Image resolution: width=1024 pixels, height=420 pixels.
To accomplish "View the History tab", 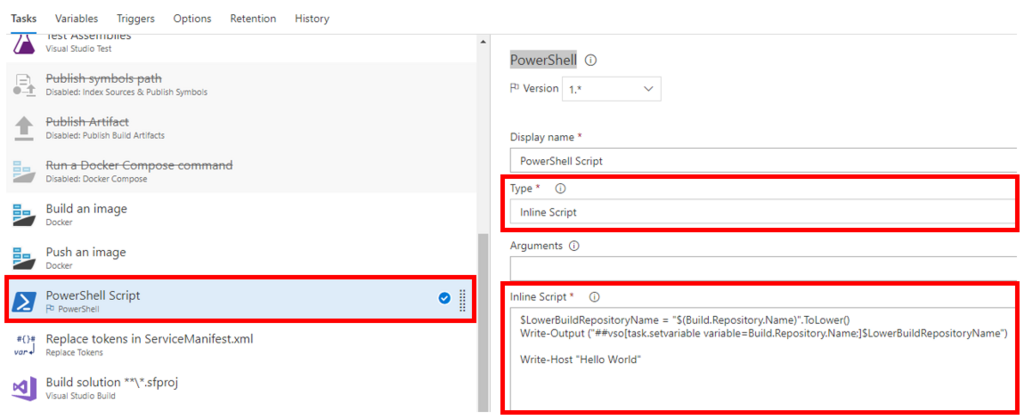I will point(312,18).
